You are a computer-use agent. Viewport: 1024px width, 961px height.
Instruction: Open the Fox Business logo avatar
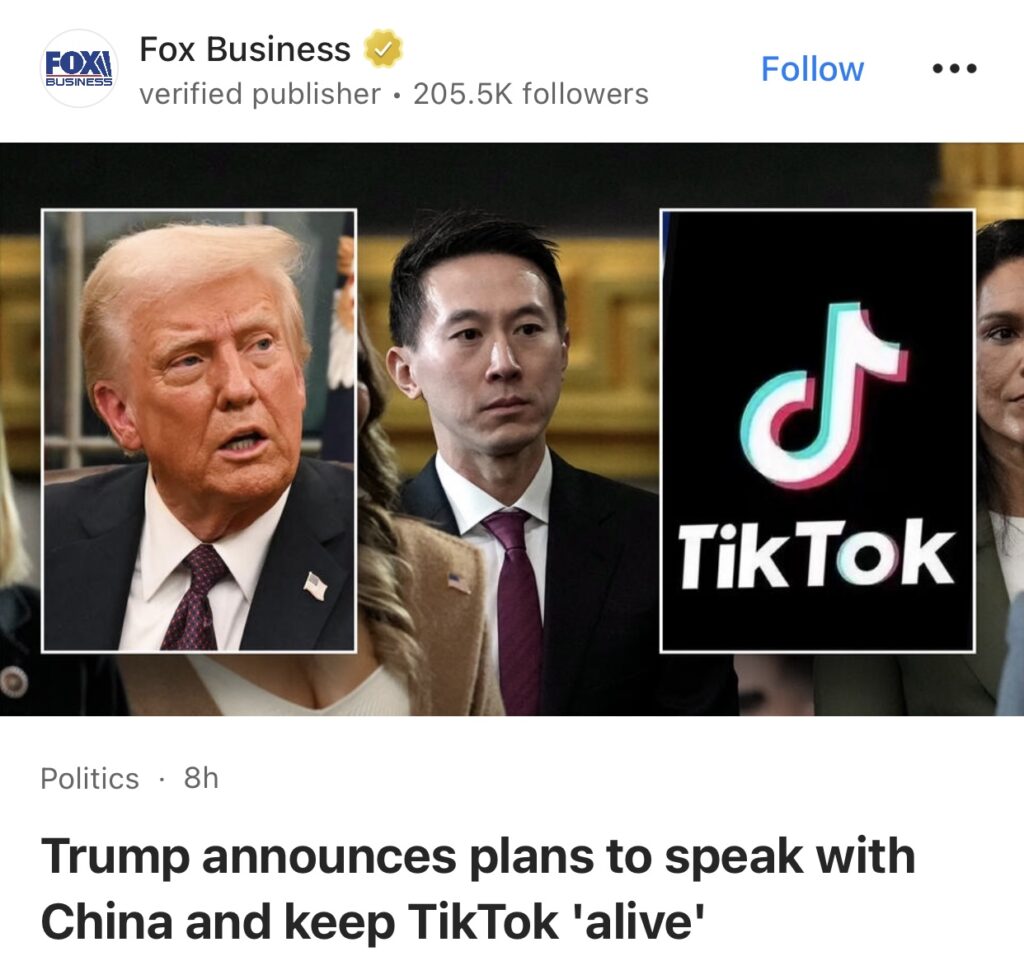[79, 69]
